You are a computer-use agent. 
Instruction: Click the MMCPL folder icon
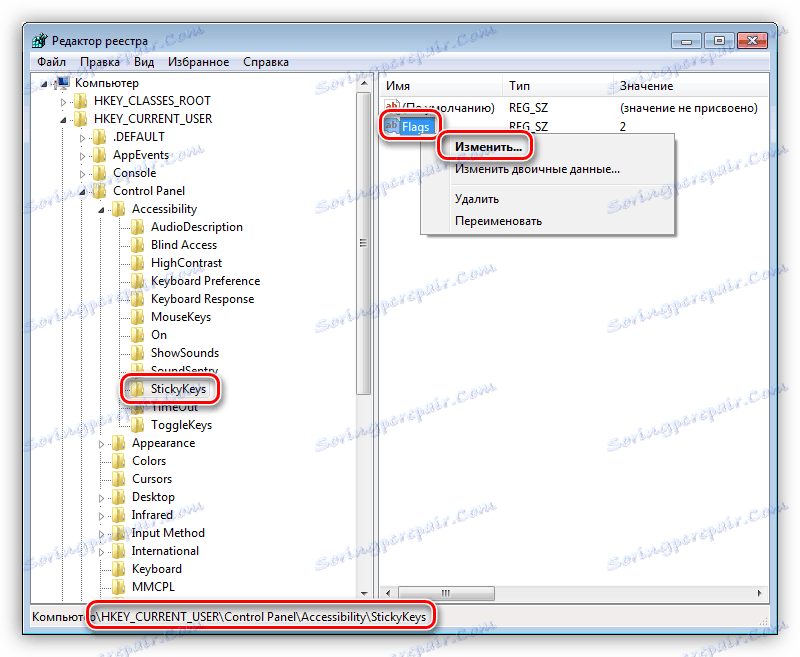(119, 587)
